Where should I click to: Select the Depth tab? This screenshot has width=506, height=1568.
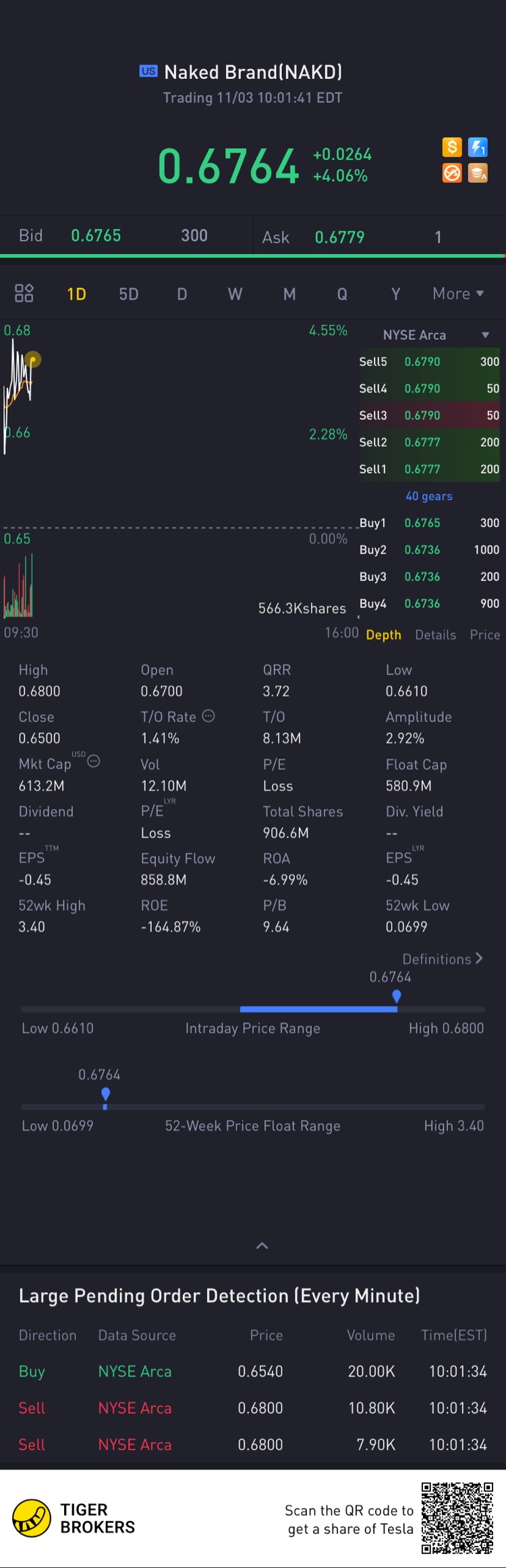pyautogui.click(x=383, y=635)
